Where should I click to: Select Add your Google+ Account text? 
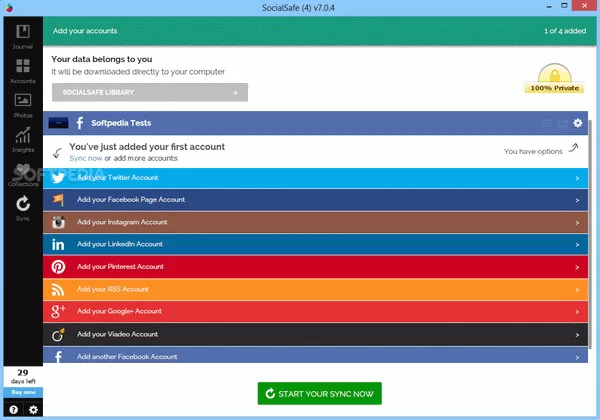pyautogui.click(x=119, y=311)
